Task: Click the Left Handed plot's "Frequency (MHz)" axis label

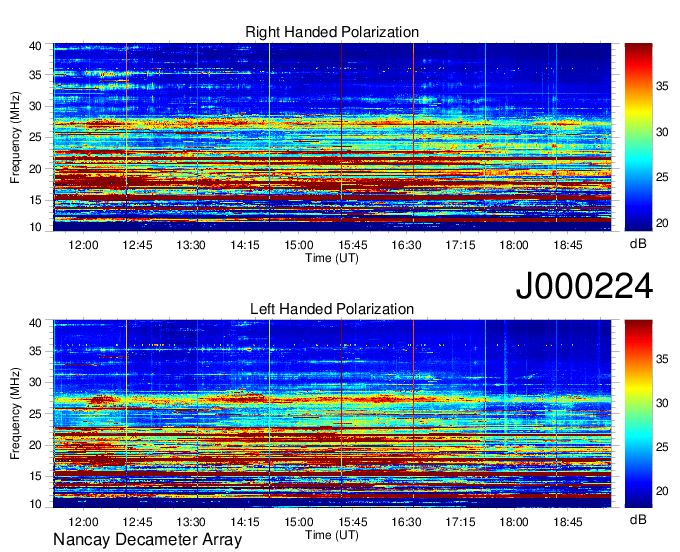Action: (x=15, y=414)
